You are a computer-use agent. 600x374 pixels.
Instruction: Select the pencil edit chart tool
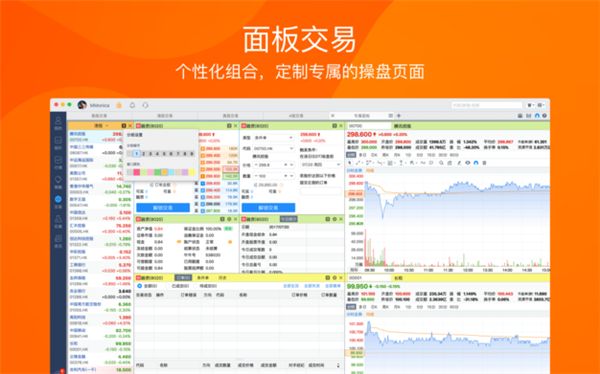click(x=459, y=163)
